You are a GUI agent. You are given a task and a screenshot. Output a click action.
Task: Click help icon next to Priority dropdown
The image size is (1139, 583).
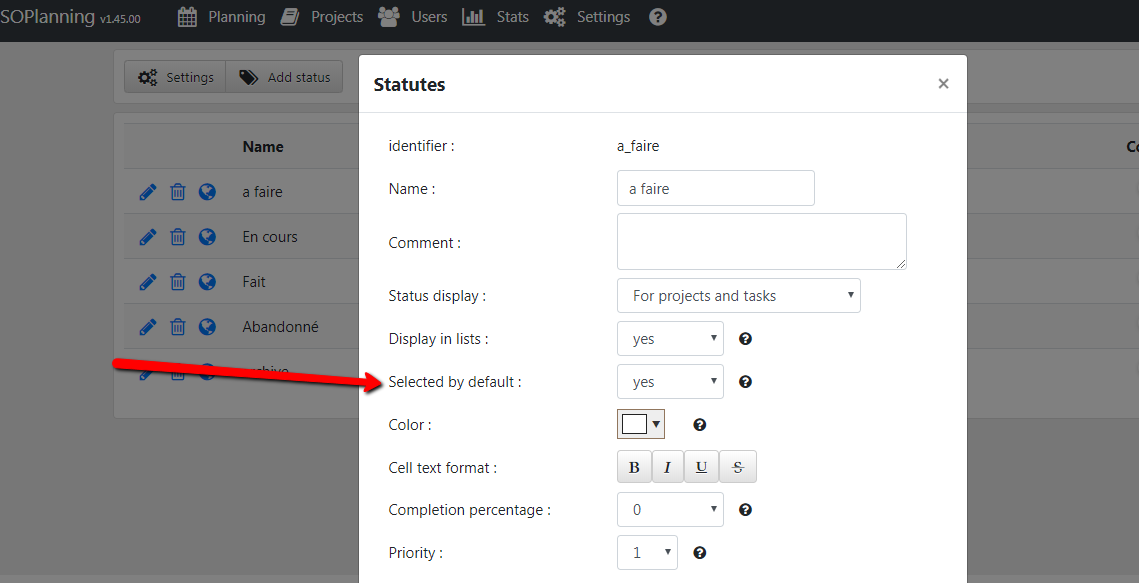pyautogui.click(x=700, y=552)
